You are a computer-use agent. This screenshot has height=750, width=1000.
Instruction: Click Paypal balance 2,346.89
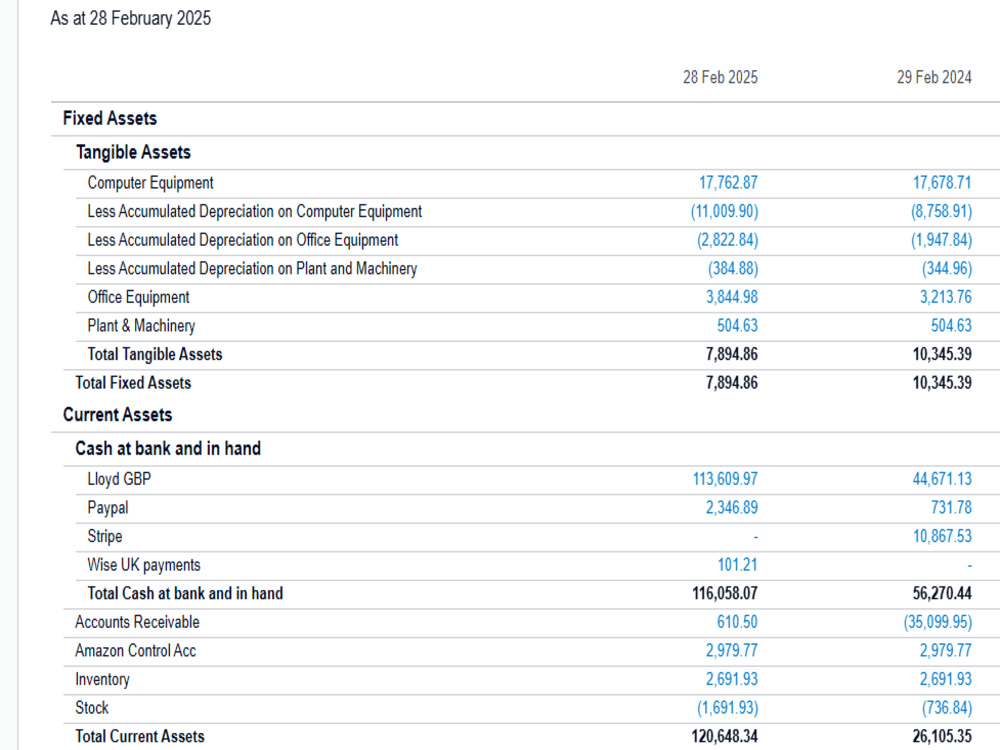(x=732, y=508)
